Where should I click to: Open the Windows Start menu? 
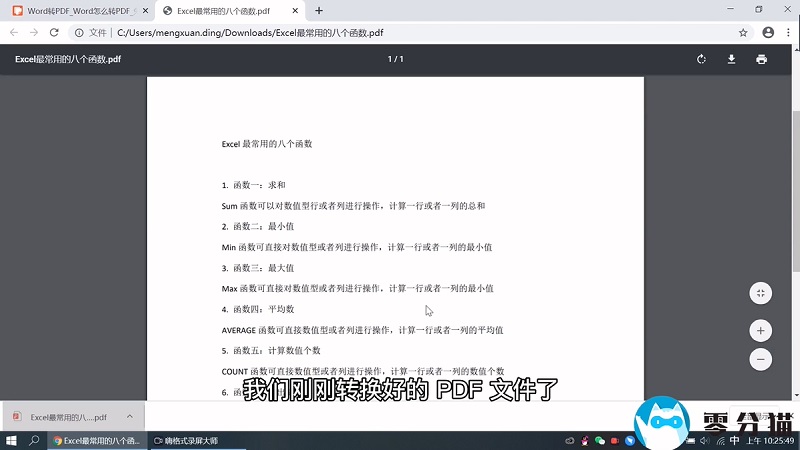click(x=11, y=440)
